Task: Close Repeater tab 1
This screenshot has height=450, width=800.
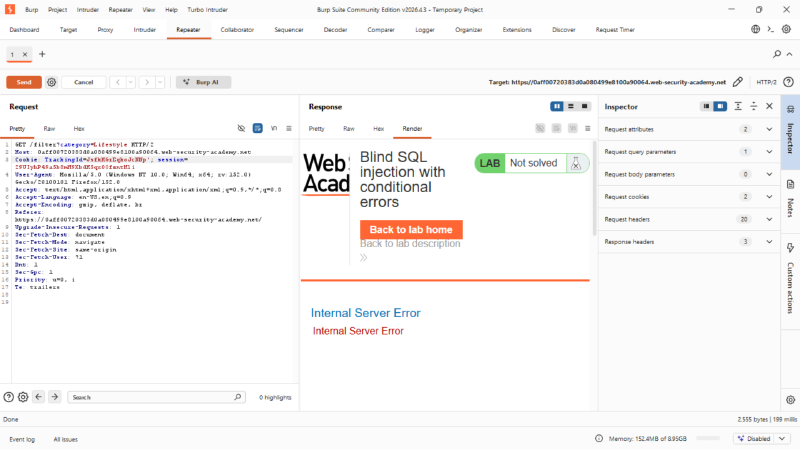Action: 24,54
